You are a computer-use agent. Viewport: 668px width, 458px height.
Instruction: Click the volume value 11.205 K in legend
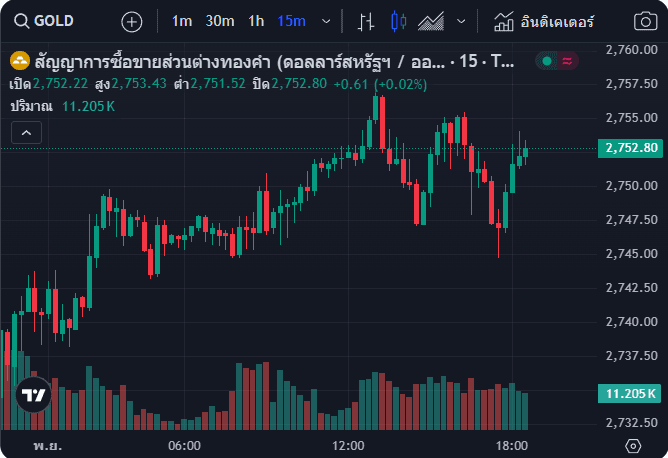click(89, 106)
